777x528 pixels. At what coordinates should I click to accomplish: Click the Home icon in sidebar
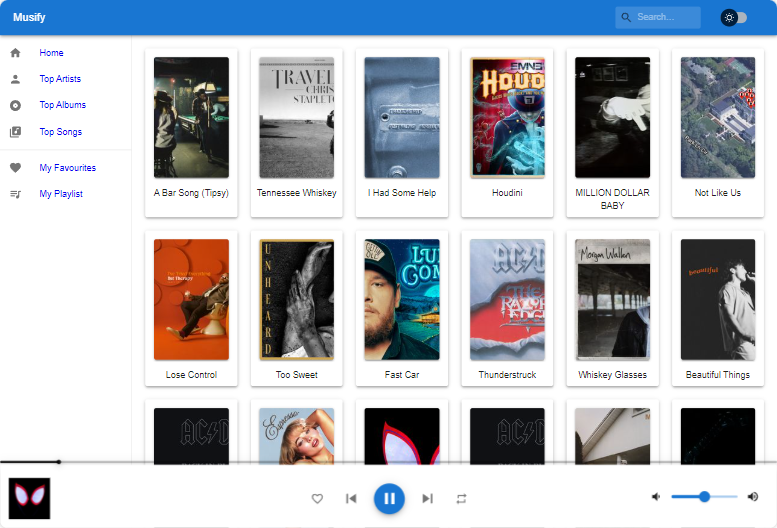point(15,53)
